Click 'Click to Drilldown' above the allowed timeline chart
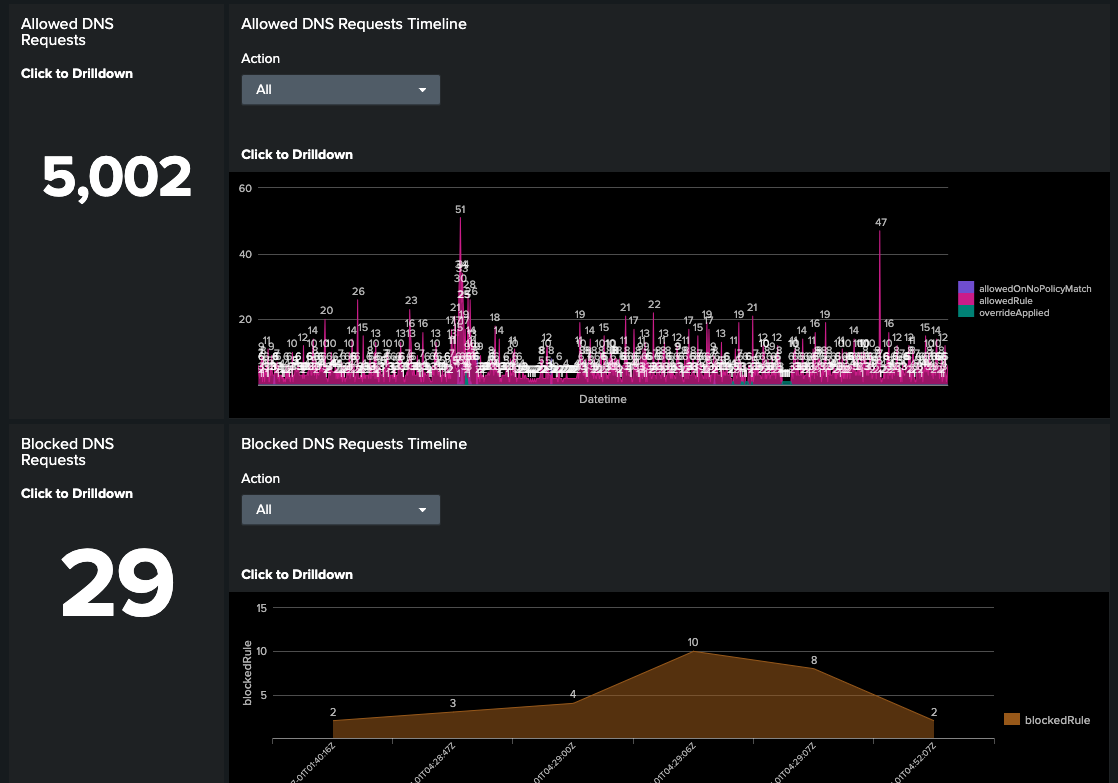1118x783 pixels. pos(295,154)
